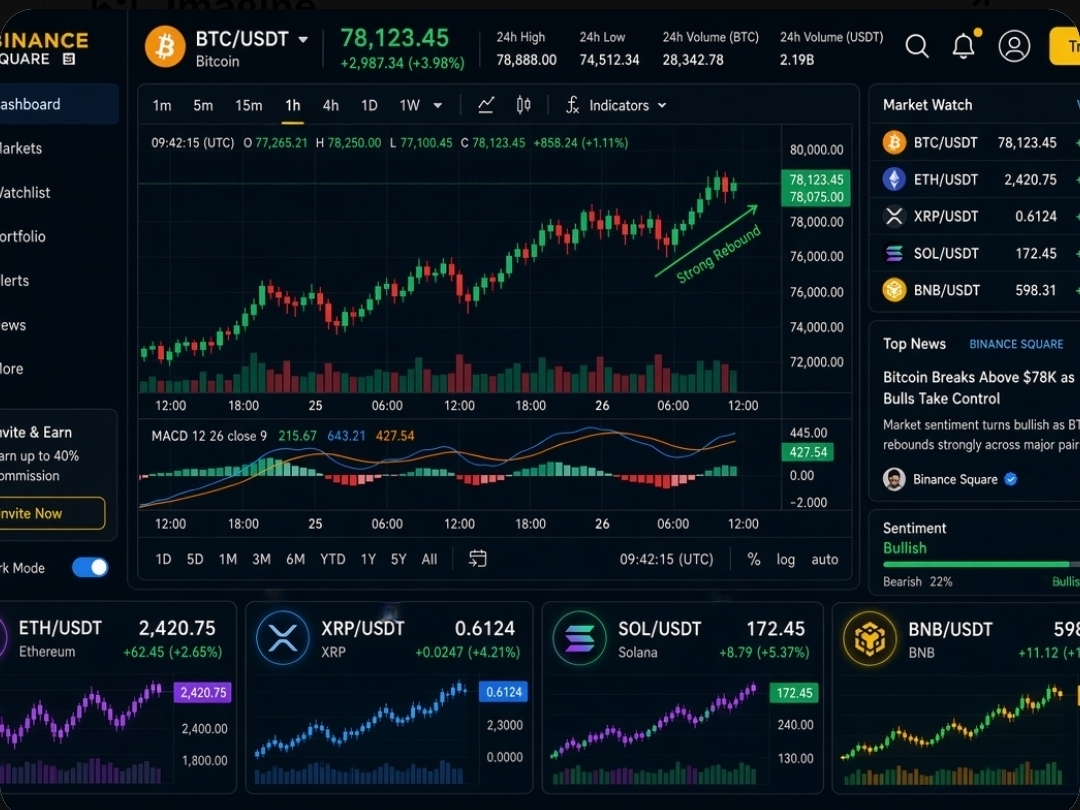The height and width of the screenshot is (810, 1080).
Task: Click the icon beside SQUARE logo text
Action: 68,59
